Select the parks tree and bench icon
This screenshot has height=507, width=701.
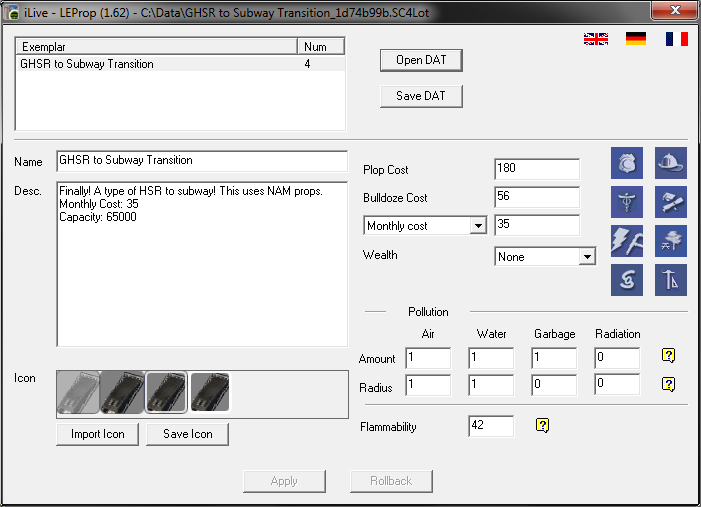point(671,241)
